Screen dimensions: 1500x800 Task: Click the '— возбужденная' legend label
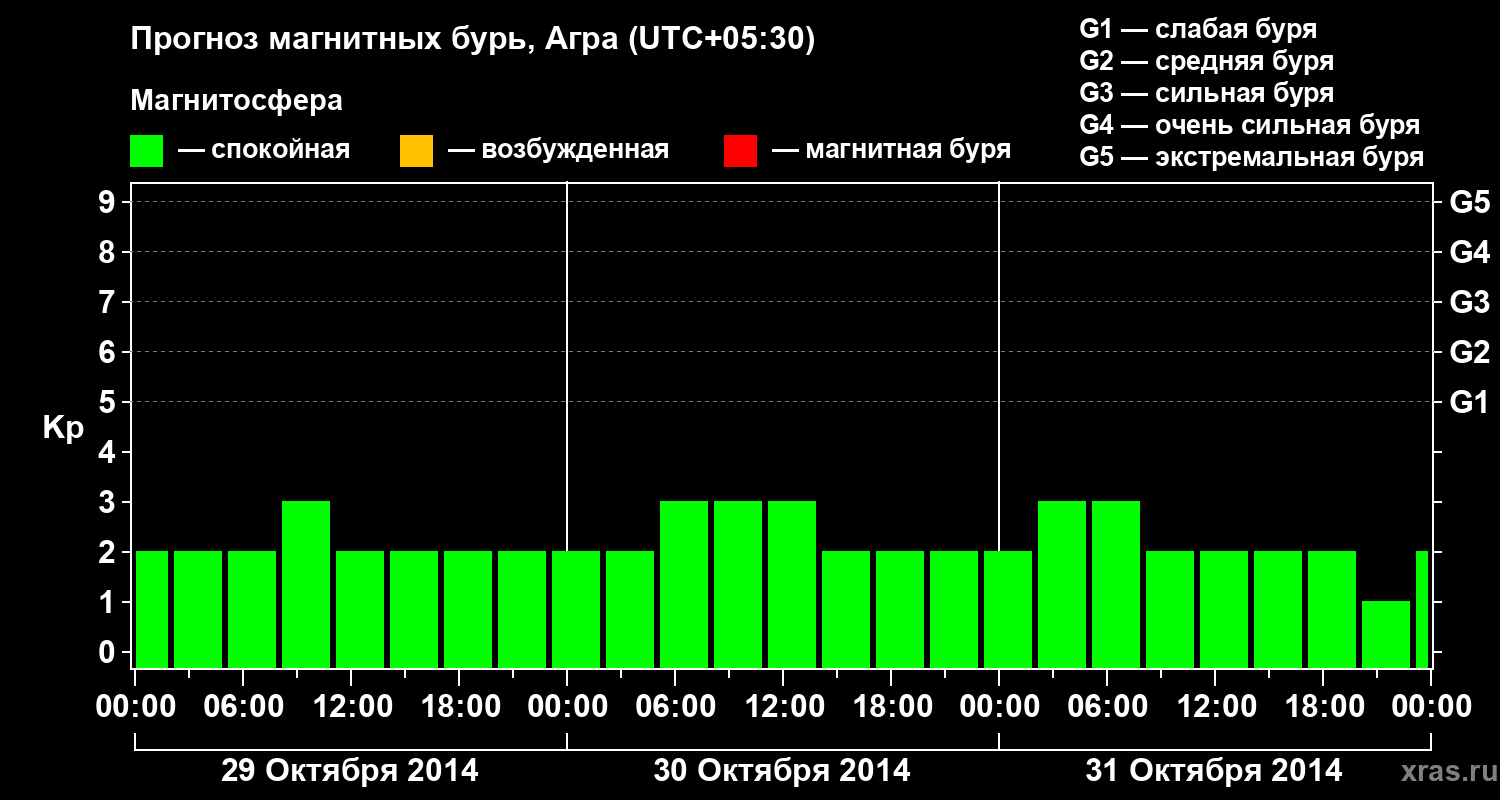(558, 150)
